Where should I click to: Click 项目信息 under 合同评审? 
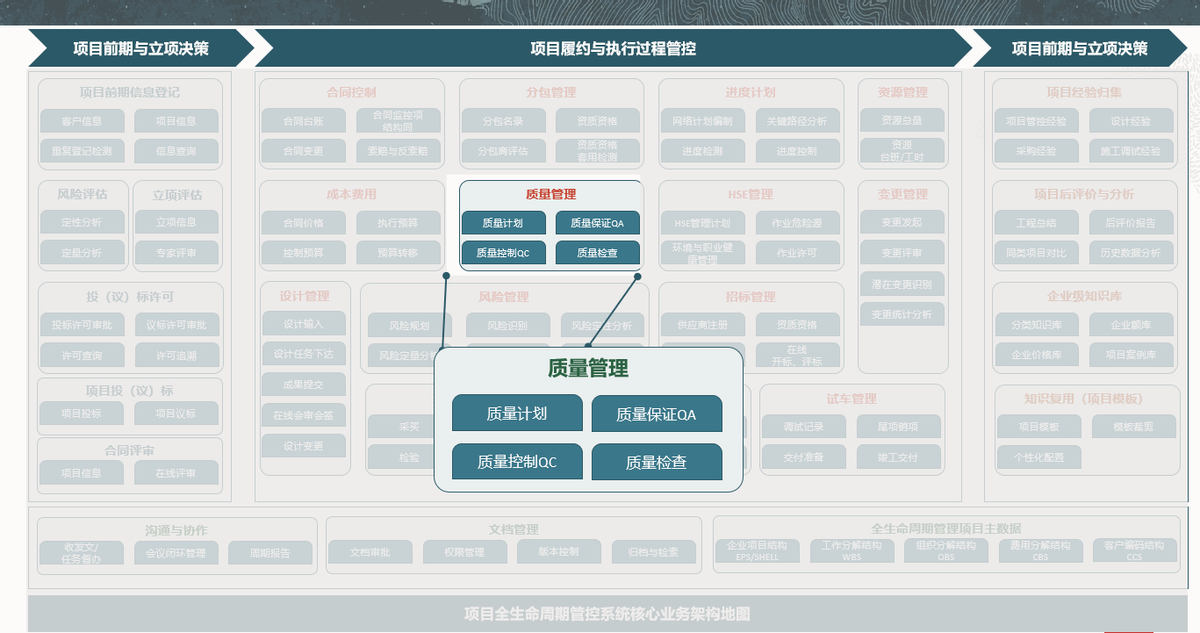(81, 473)
